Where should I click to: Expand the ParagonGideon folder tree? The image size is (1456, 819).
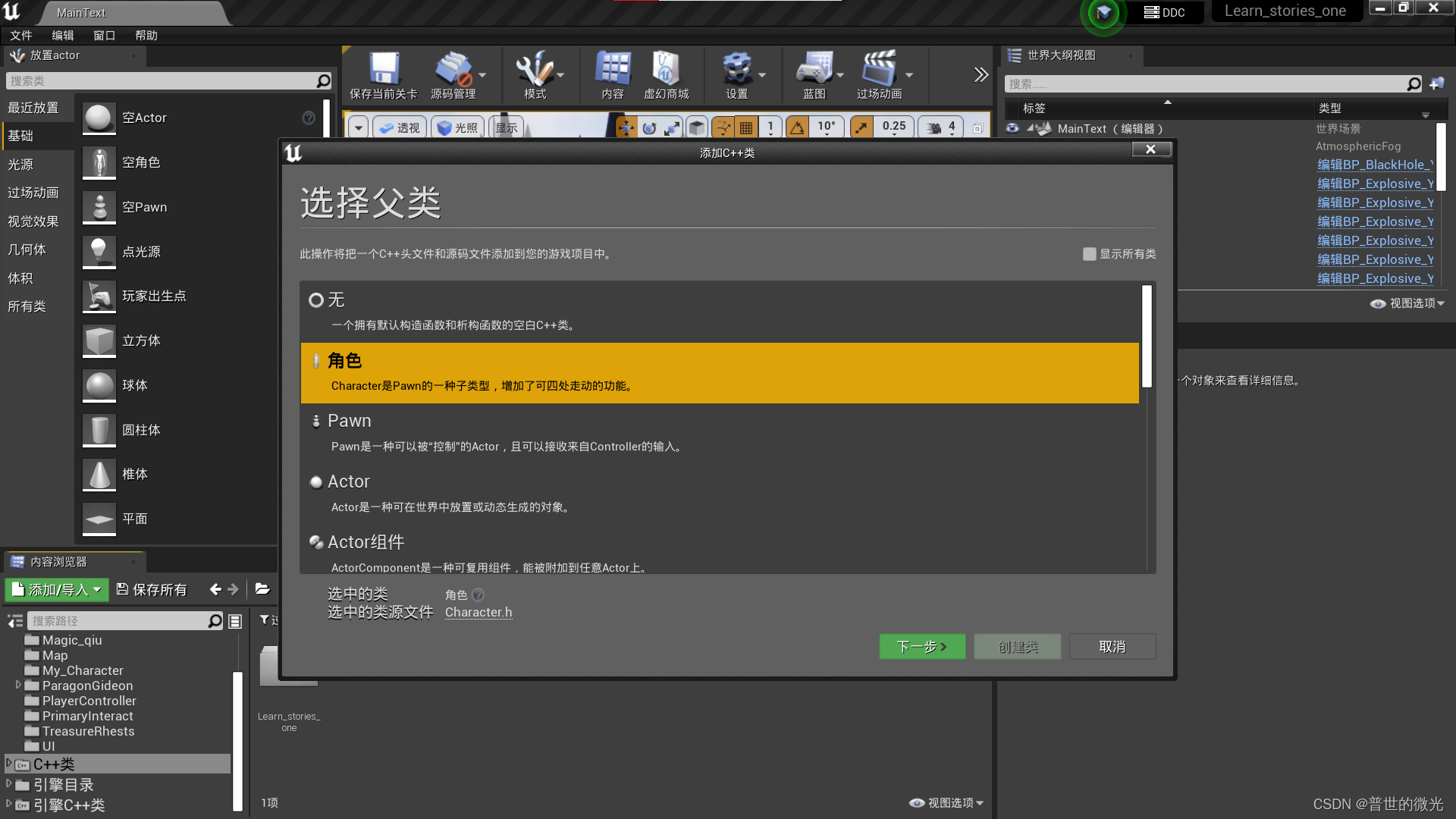coord(18,686)
